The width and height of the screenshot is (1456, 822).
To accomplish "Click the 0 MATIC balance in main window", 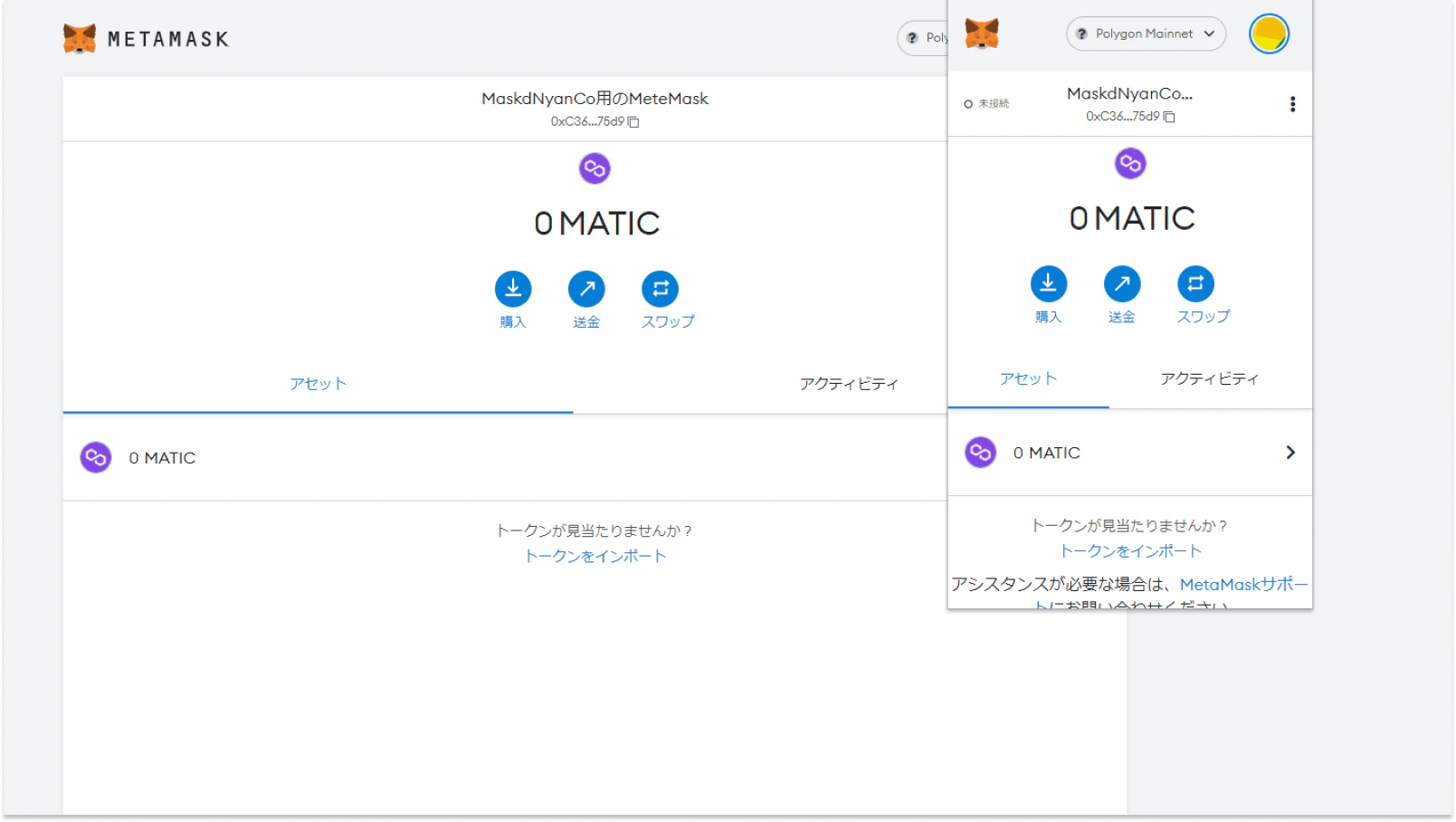I will point(596,224).
